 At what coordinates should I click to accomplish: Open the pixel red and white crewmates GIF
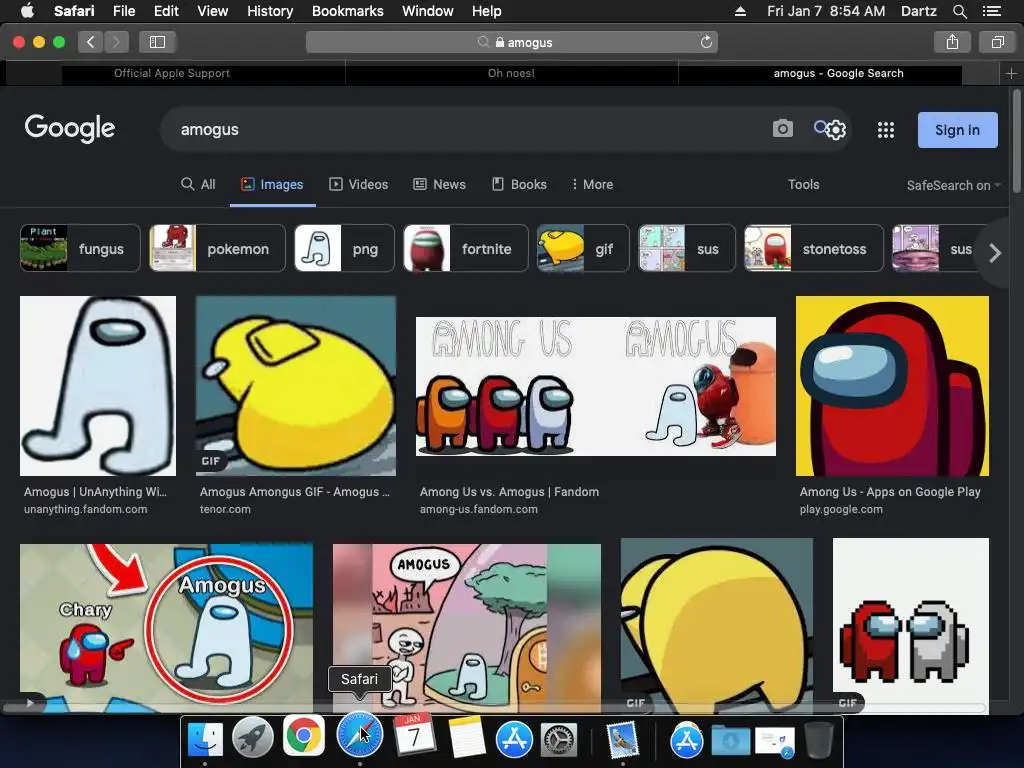pos(910,625)
